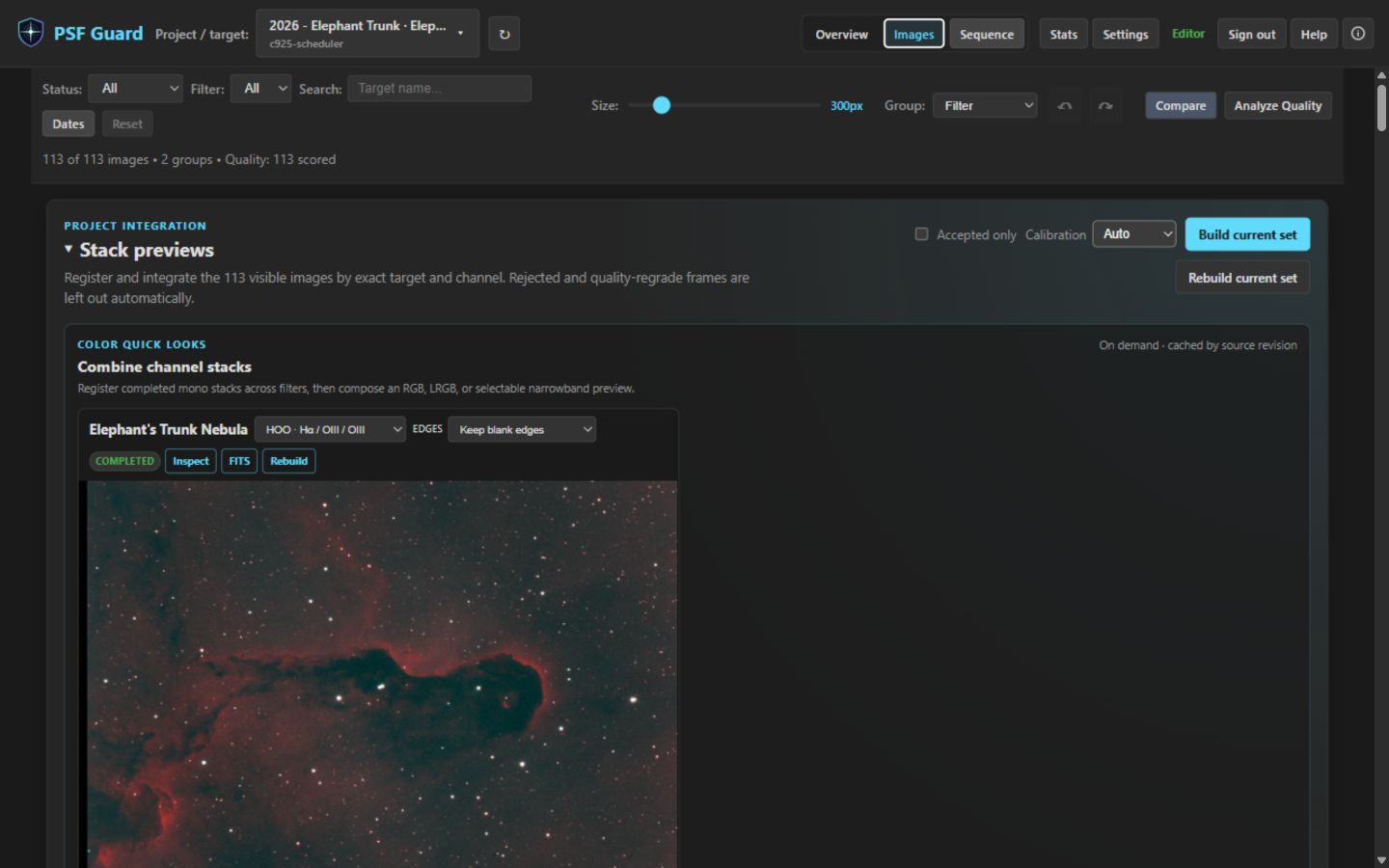Open the Help menu item

[x=1314, y=34]
